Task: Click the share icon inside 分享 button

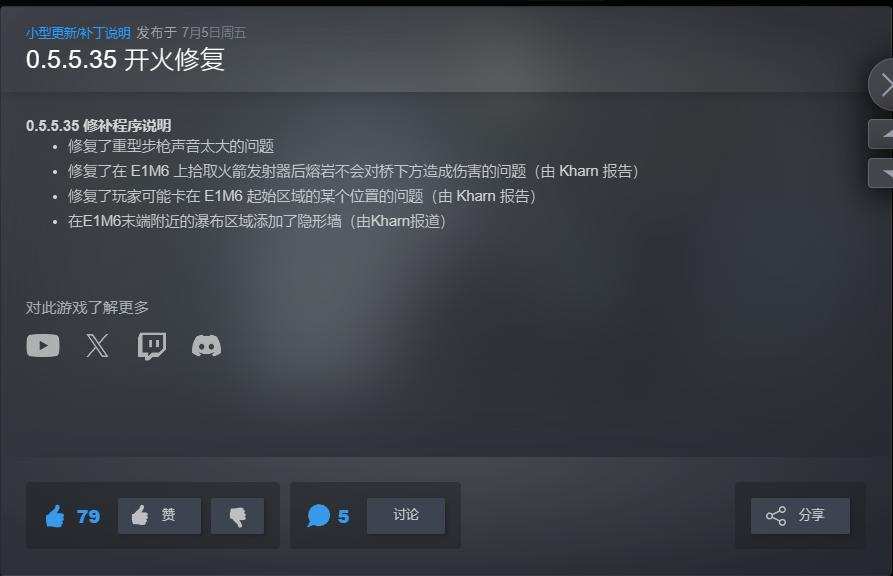Action: [776, 516]
